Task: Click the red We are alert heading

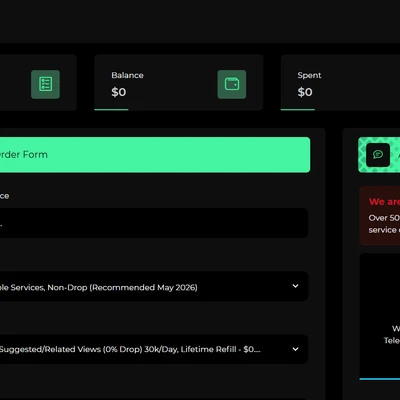Action: [384, 202]
